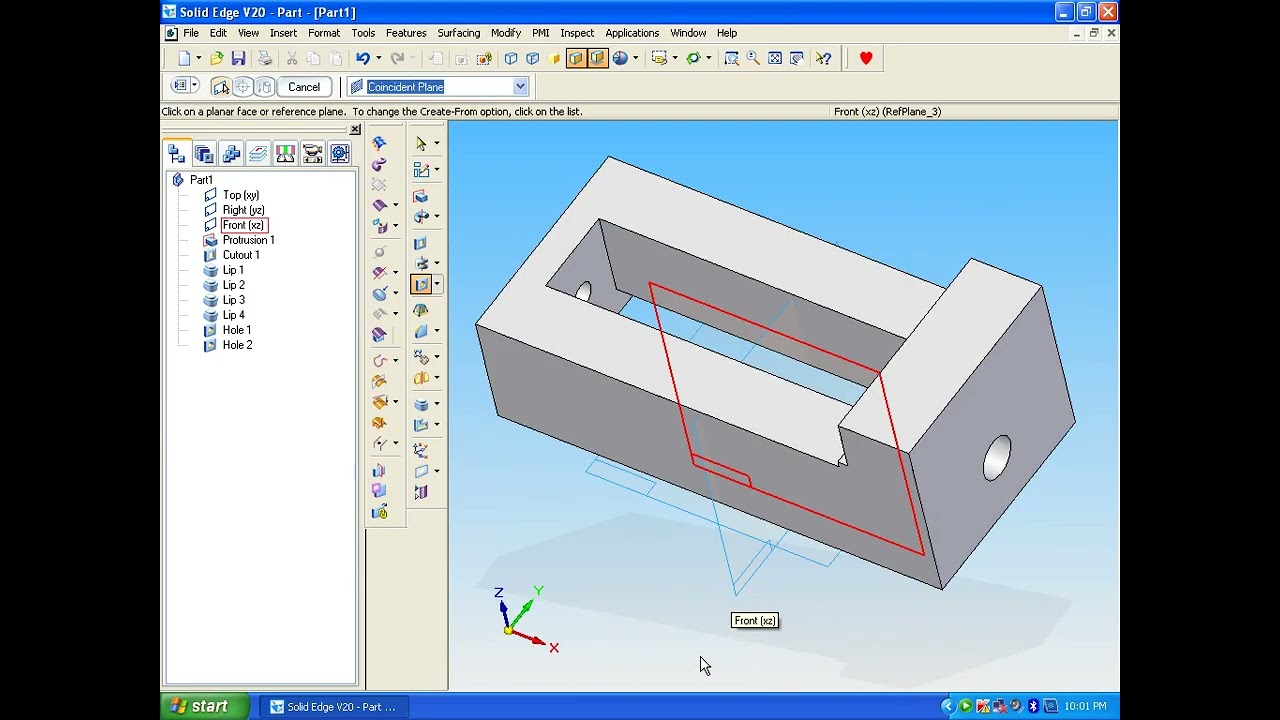
Task: Click the Mirror Copy feature icon
Action: click(x=421, y=378)
